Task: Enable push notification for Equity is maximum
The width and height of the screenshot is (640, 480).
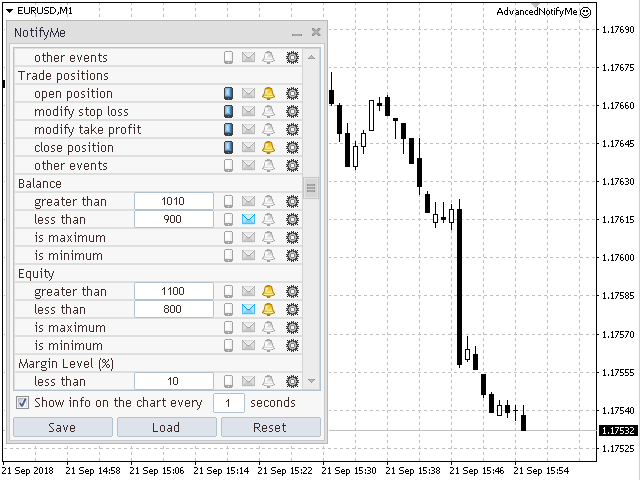Action: tap(229, 327)
